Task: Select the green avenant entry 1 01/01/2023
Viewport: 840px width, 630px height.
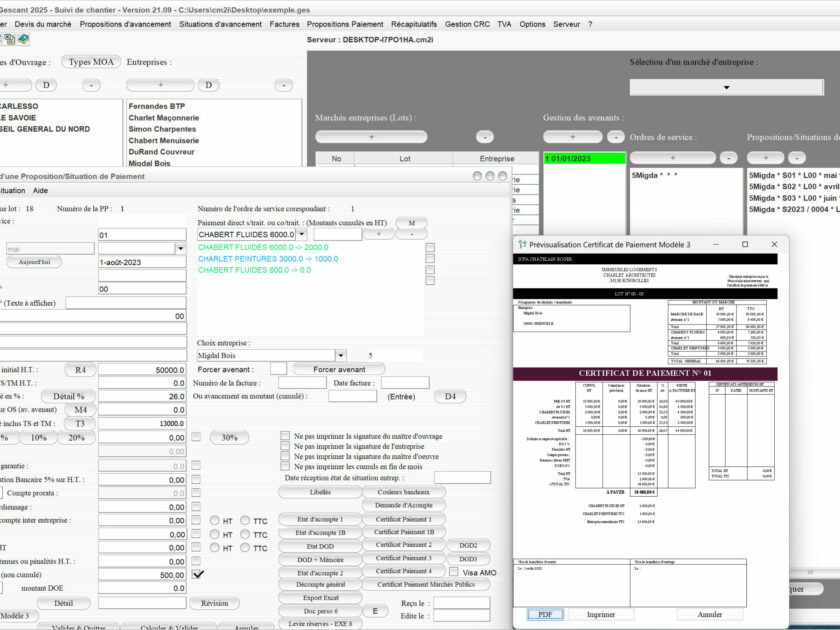Action: click(584, 159)
